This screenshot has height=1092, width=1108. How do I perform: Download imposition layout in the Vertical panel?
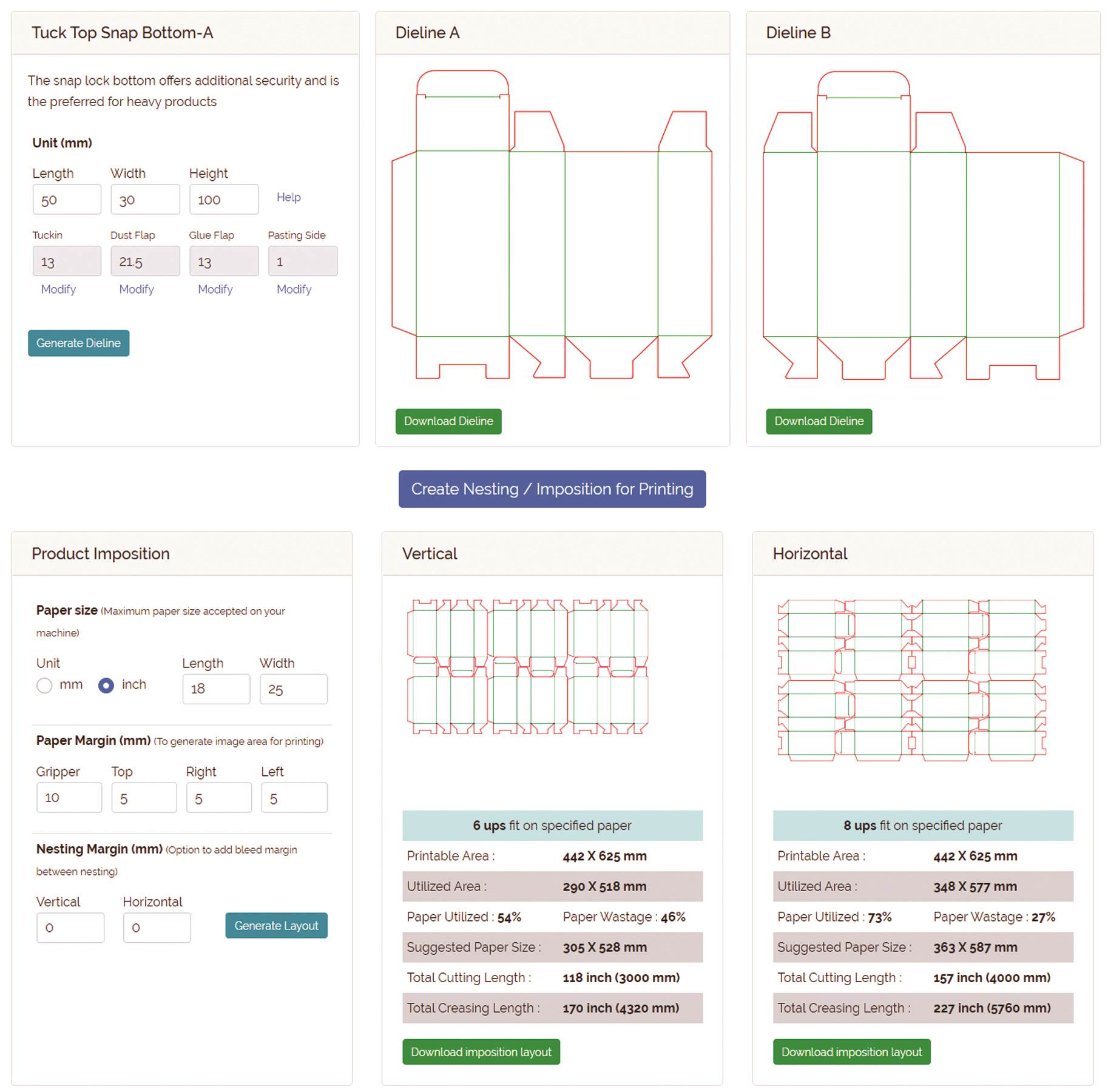coord(481,1052)
